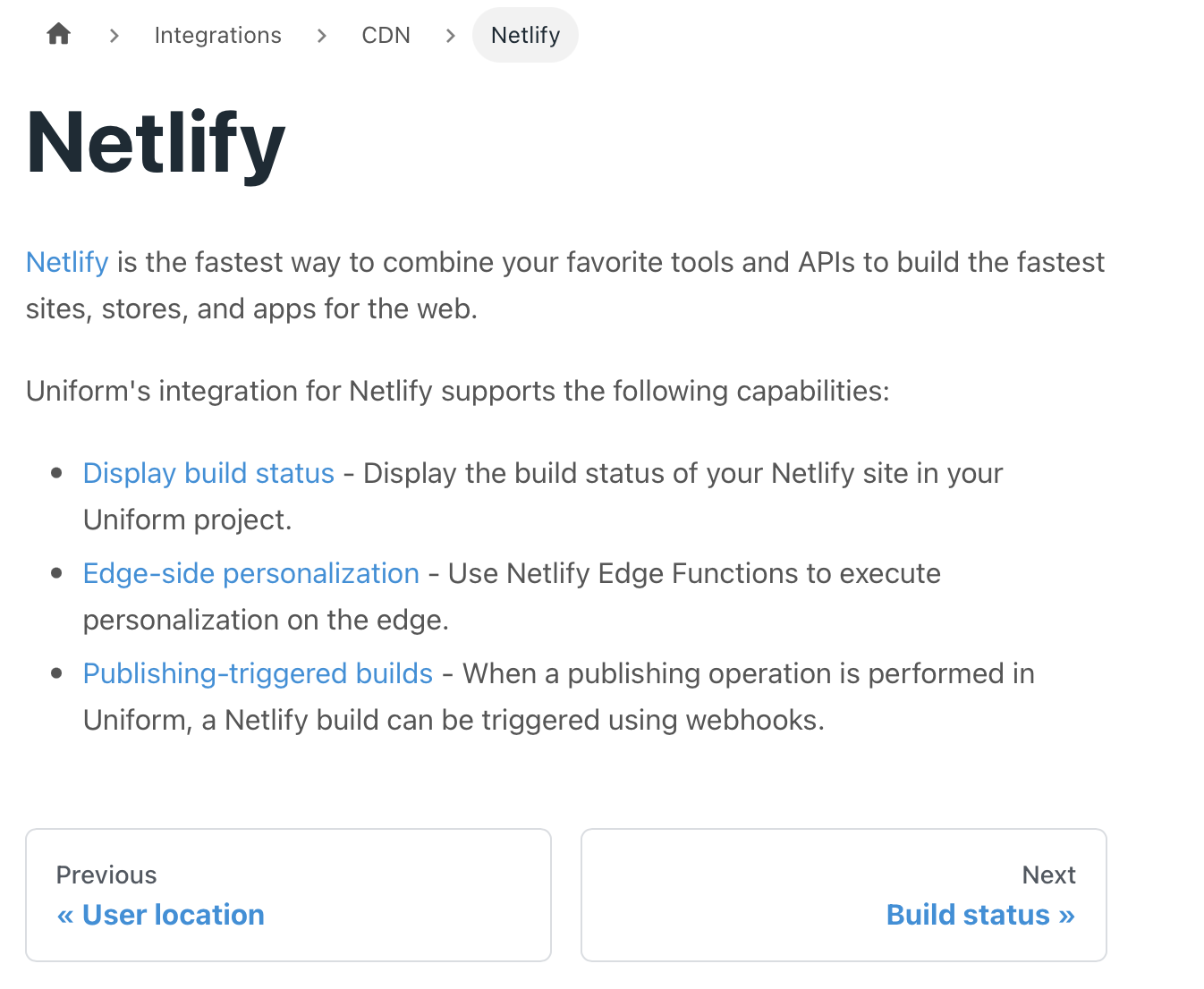Open the Integrations breadcrumb
Image resolution: width=1204 pixels, height=989 pixels.
(217, 35)
